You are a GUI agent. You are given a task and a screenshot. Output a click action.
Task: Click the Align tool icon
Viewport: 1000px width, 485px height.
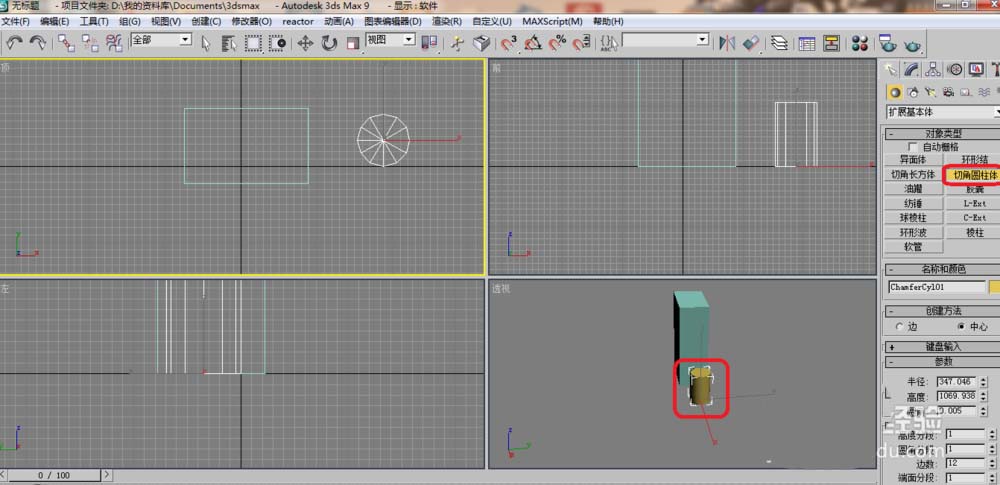[x=751, y=43]
